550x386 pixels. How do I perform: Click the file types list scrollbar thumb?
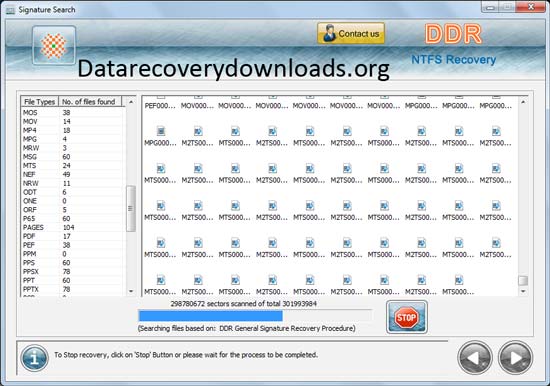click(x=131, y=208)
